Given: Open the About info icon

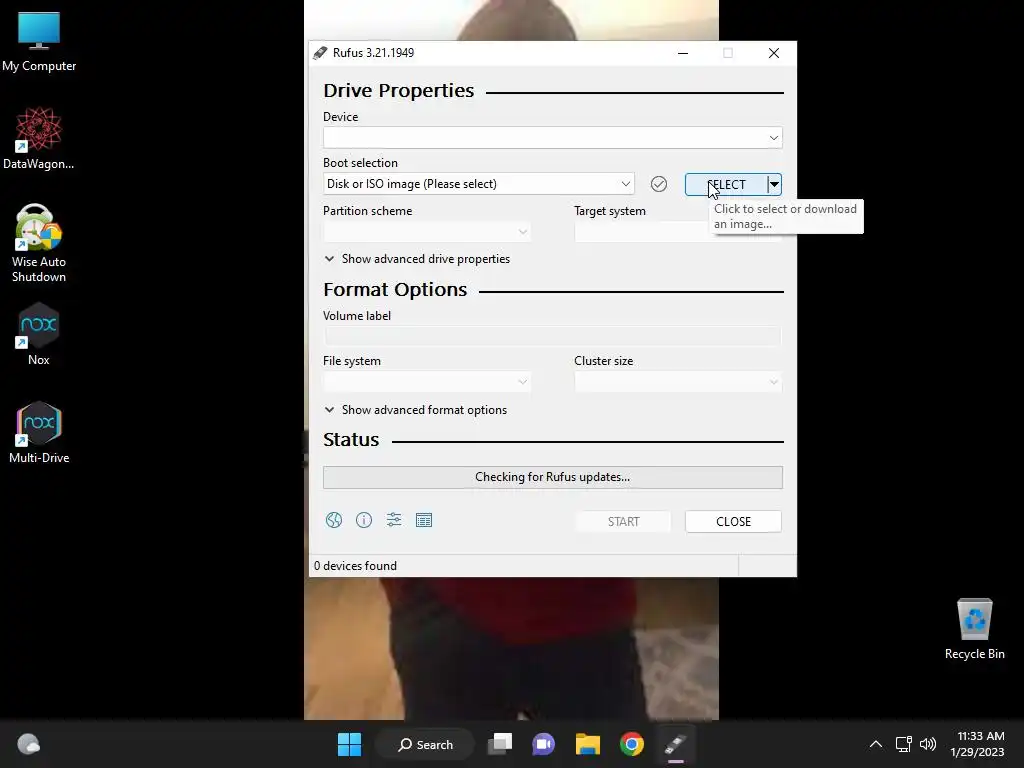Looking at the screenshot, I should pyautogui.click(x=364, y=520).
